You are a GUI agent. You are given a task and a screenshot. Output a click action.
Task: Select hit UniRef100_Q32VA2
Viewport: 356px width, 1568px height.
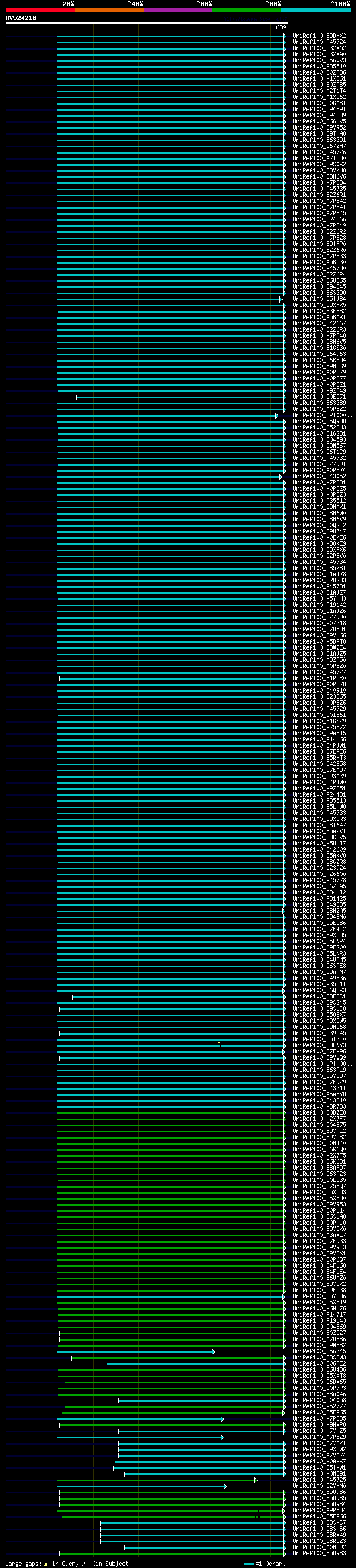(319, 48)
